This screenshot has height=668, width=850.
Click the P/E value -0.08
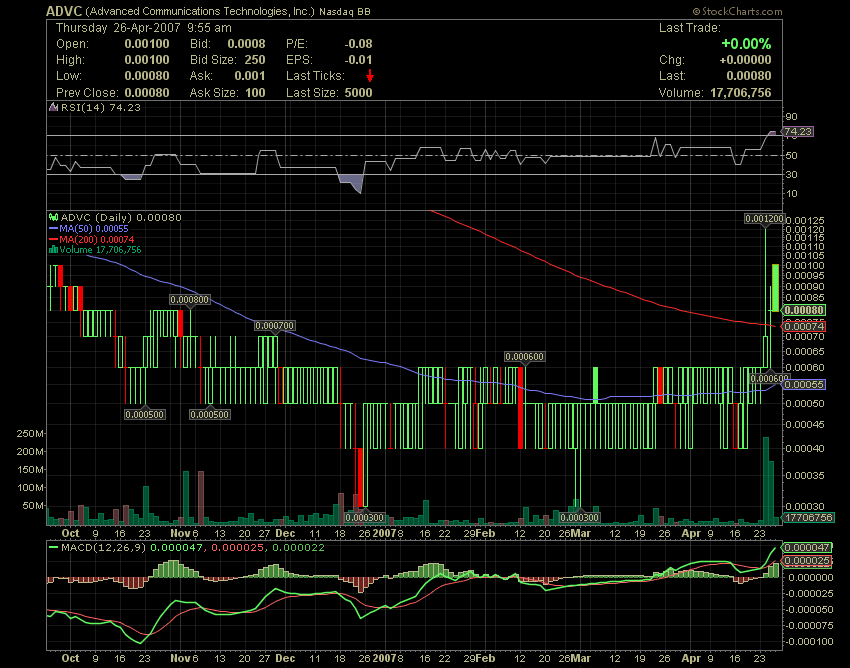(x=358, y=44)
